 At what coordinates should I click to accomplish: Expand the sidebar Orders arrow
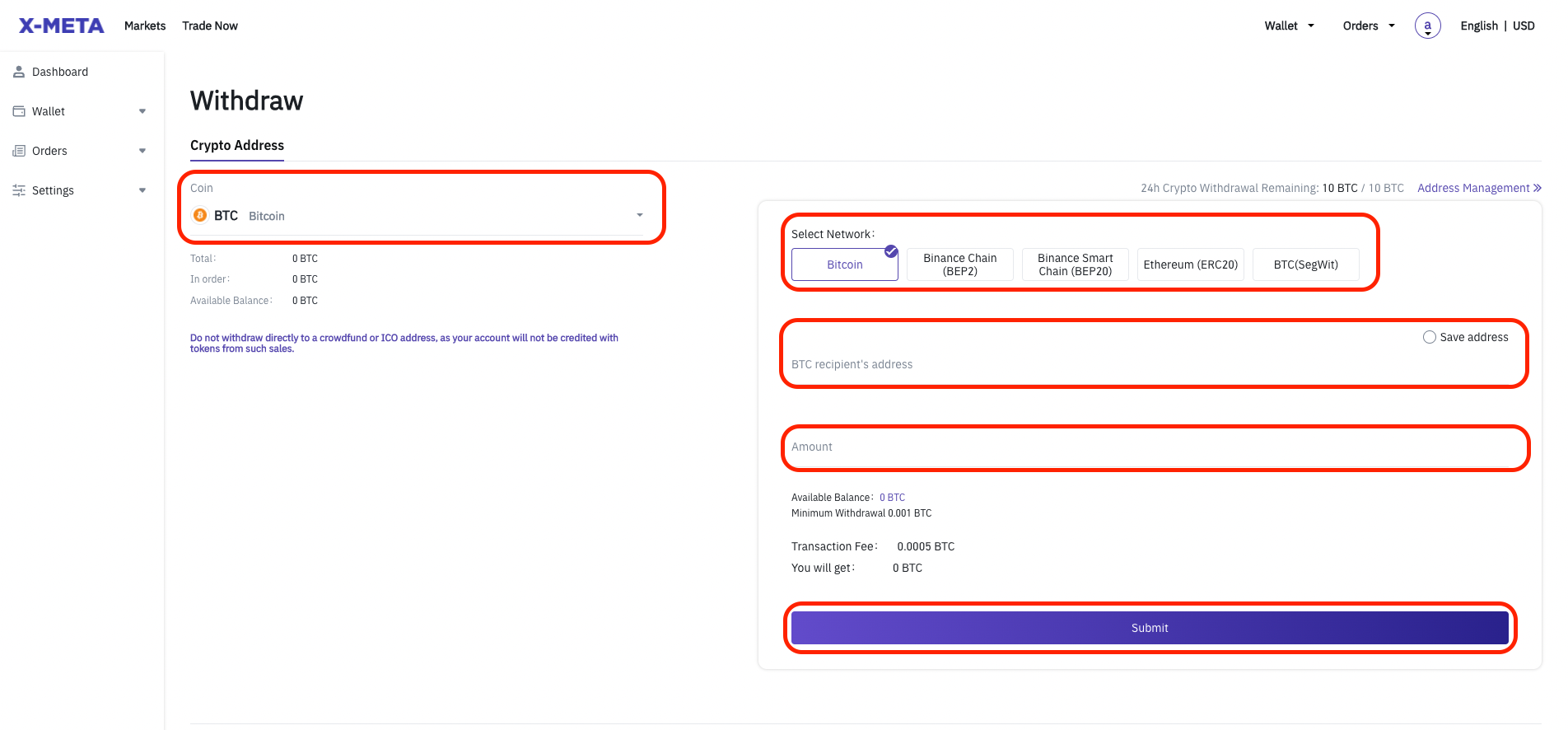point(142,151)
